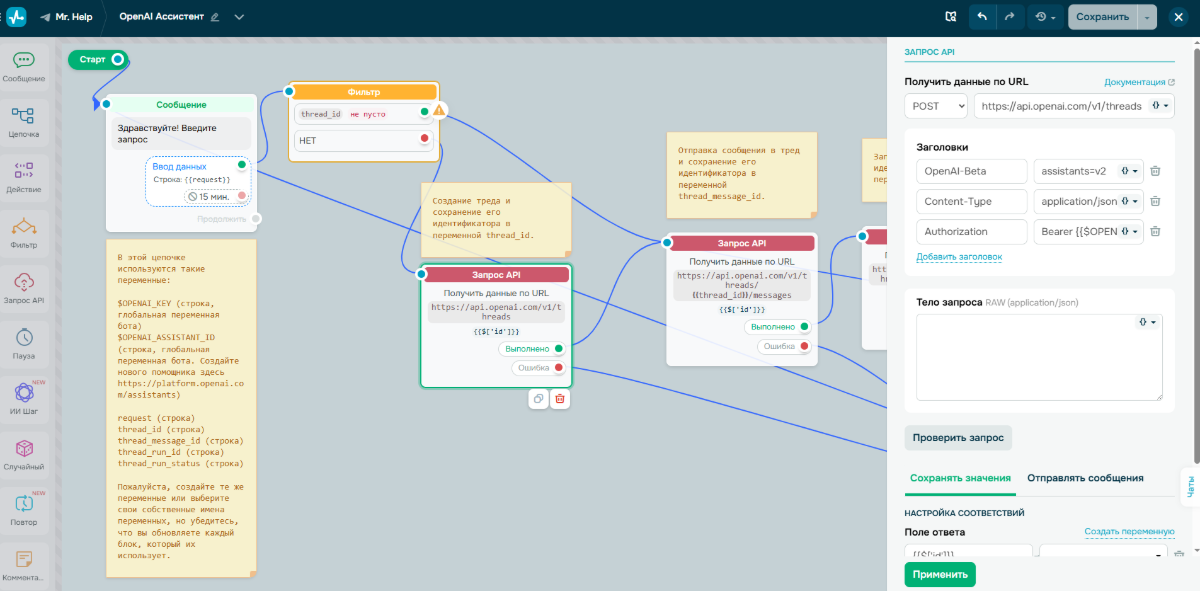
Task: Select the Повтор tool in the sidebar
Action: pyautogui.click(x=24, y=511)
